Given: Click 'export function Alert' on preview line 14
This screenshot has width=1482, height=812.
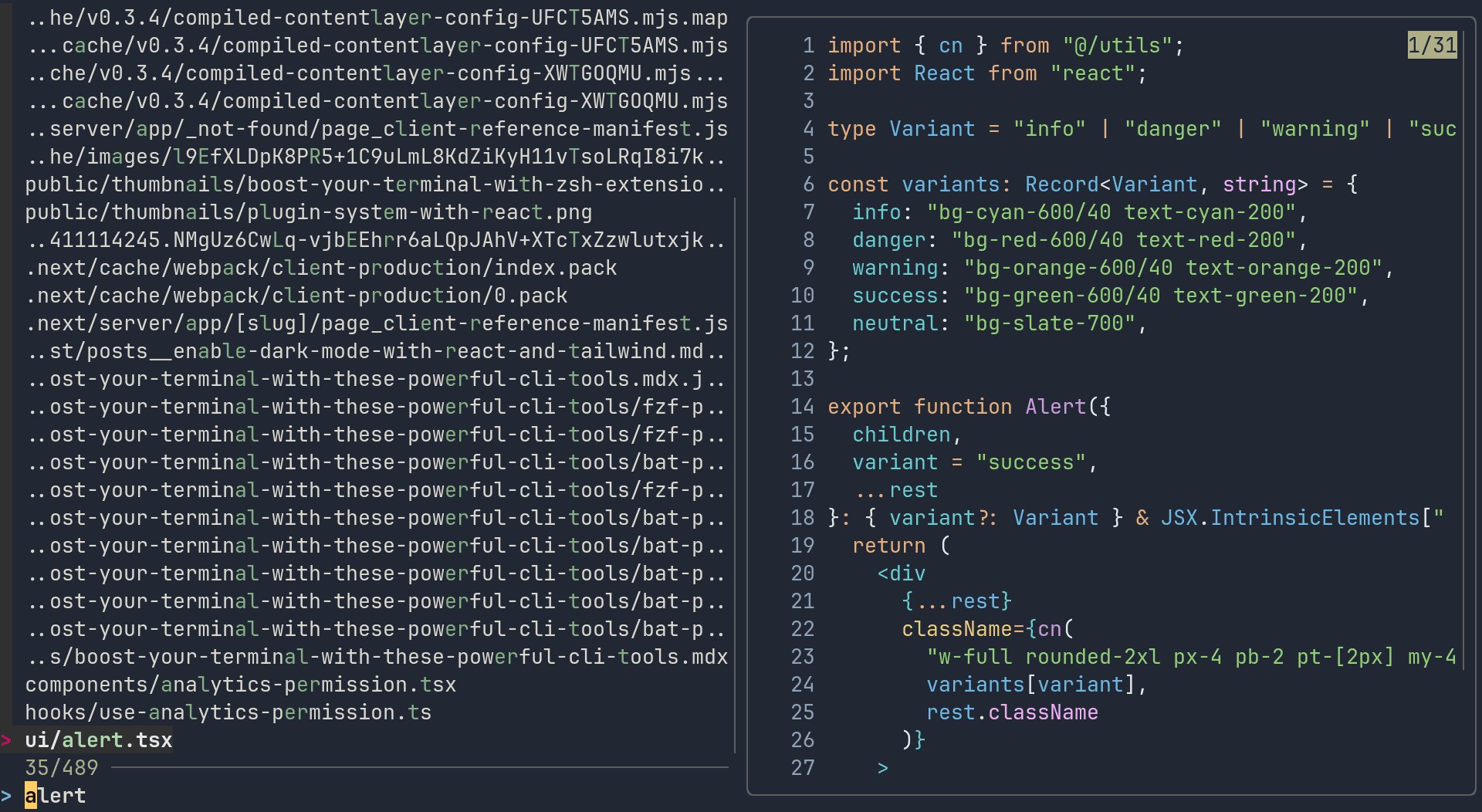Looking at the screenshot, I should pos(969,407).
